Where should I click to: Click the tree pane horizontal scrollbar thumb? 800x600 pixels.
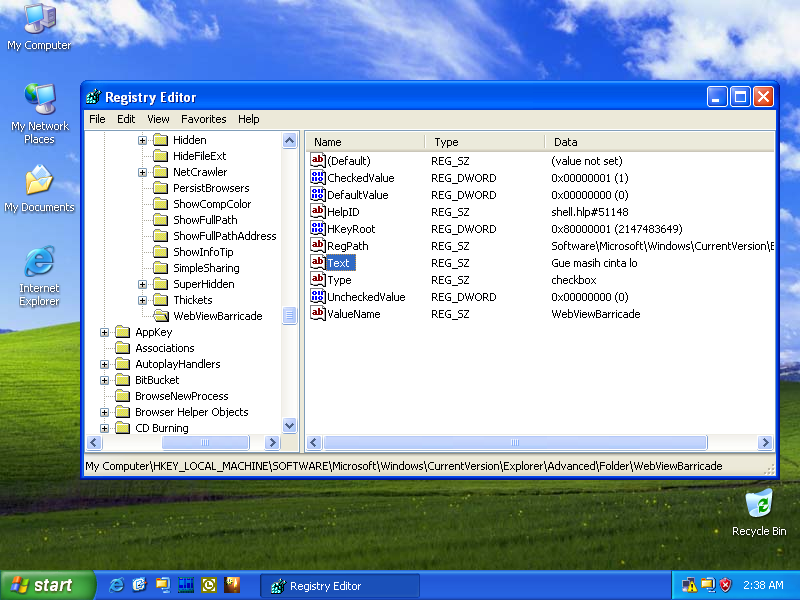(205, 442)
